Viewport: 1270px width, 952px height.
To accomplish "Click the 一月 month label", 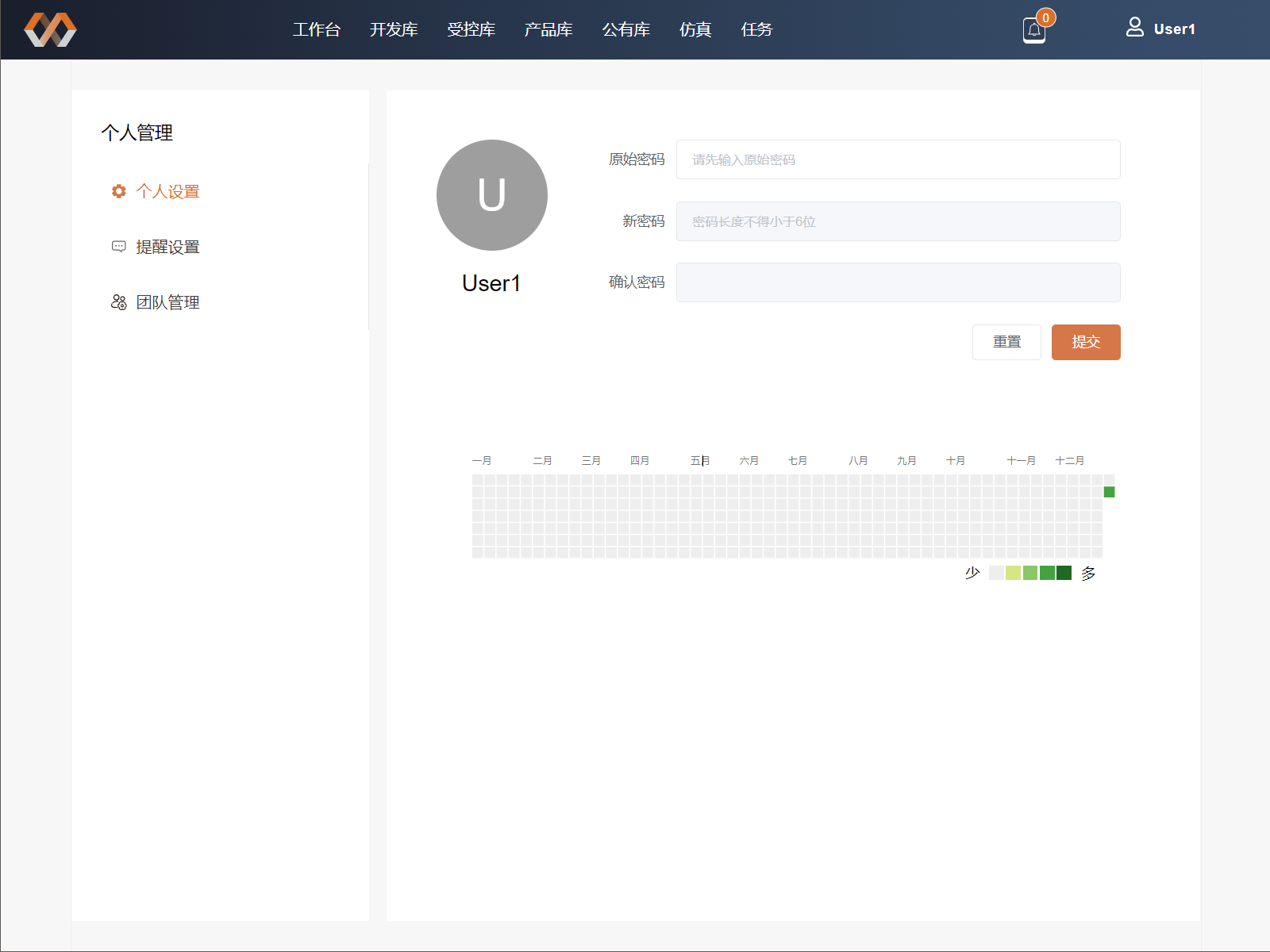I will 482,460.
